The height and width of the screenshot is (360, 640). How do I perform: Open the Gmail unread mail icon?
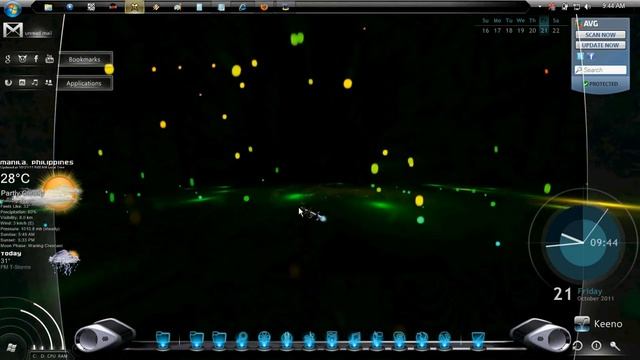coord(13,30)
